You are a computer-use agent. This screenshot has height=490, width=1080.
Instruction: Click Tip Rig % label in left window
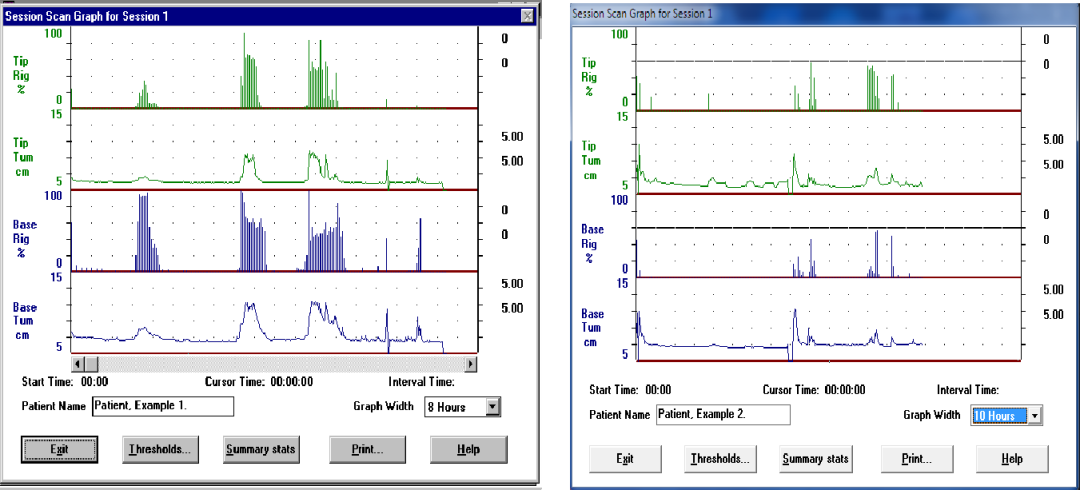21,74
